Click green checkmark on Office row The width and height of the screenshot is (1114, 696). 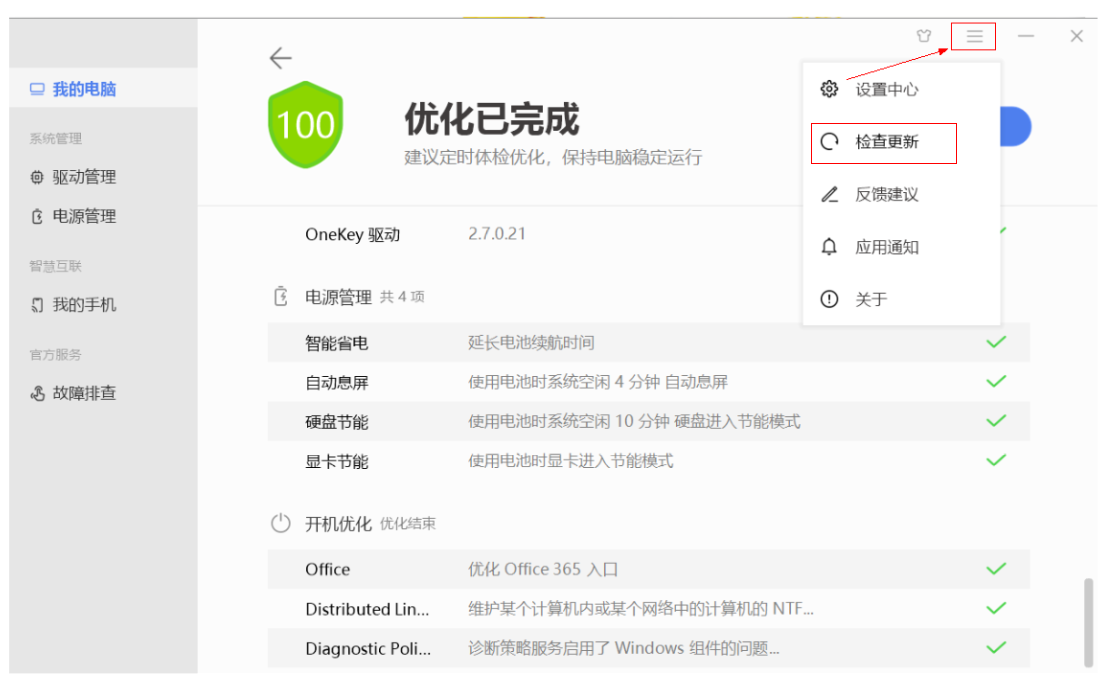[996, 568]
